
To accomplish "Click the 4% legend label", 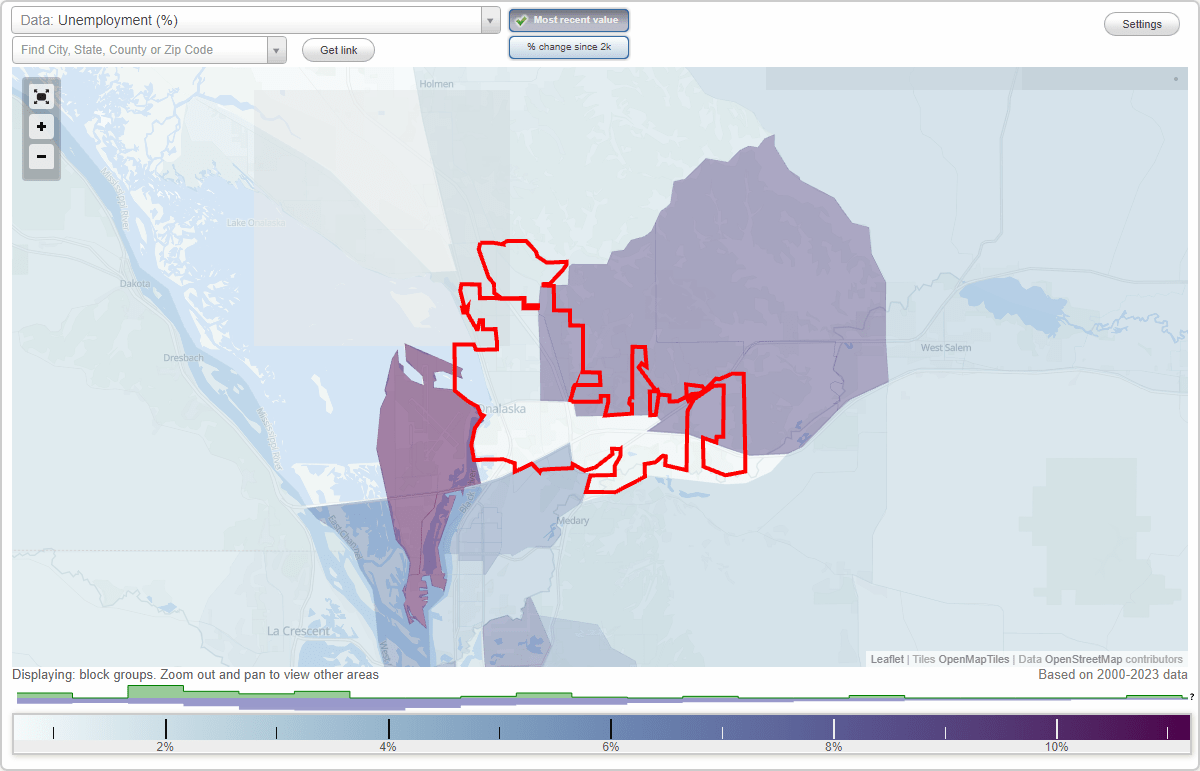I will pyautogui.click(x=388, y=747).
